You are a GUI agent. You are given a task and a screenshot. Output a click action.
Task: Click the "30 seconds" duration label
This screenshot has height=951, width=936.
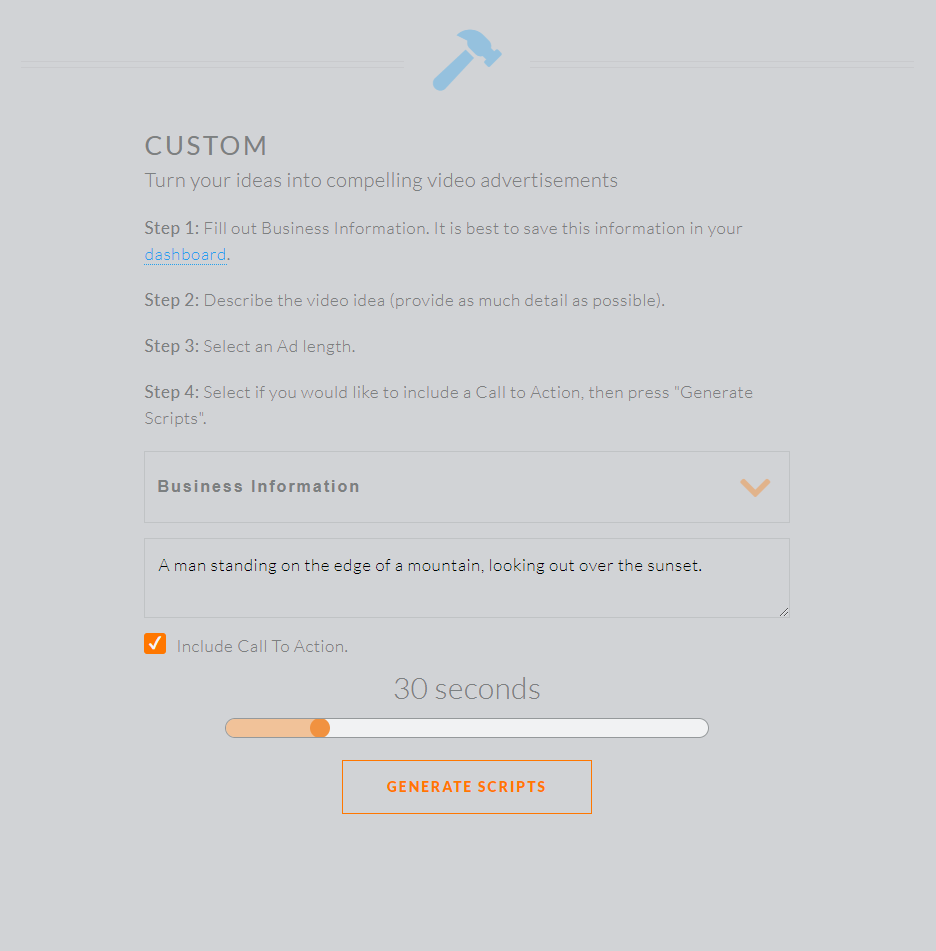[x=466, y=689]
